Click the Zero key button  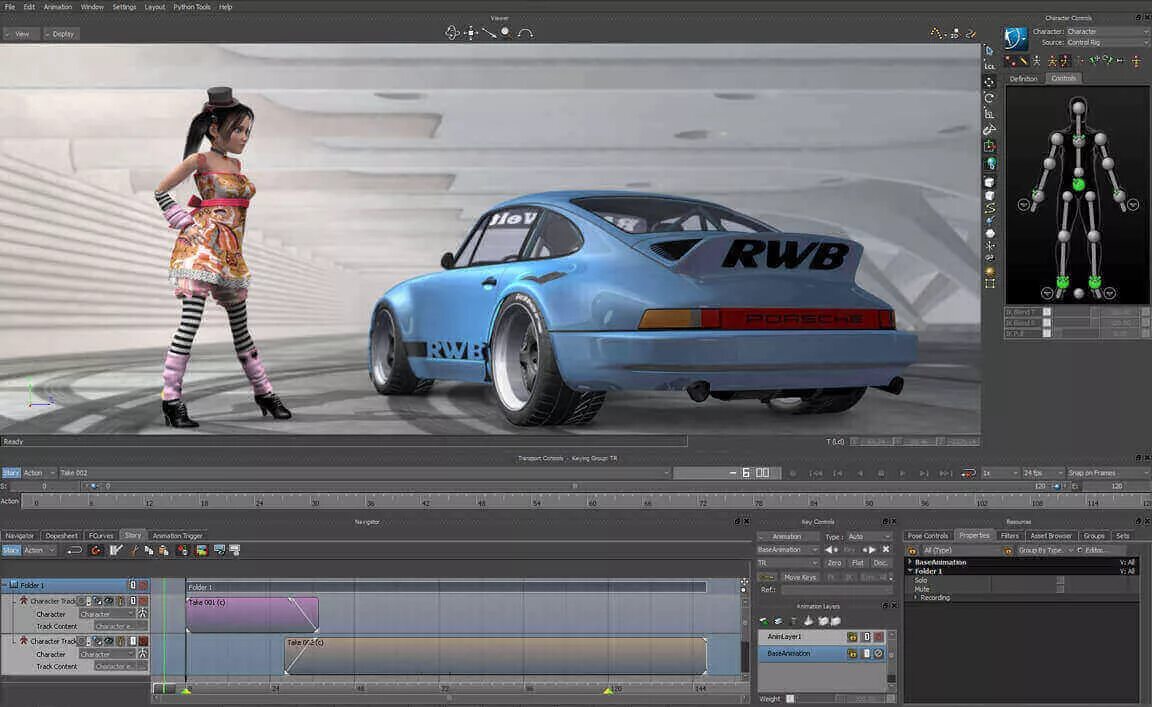click(834, 563)
